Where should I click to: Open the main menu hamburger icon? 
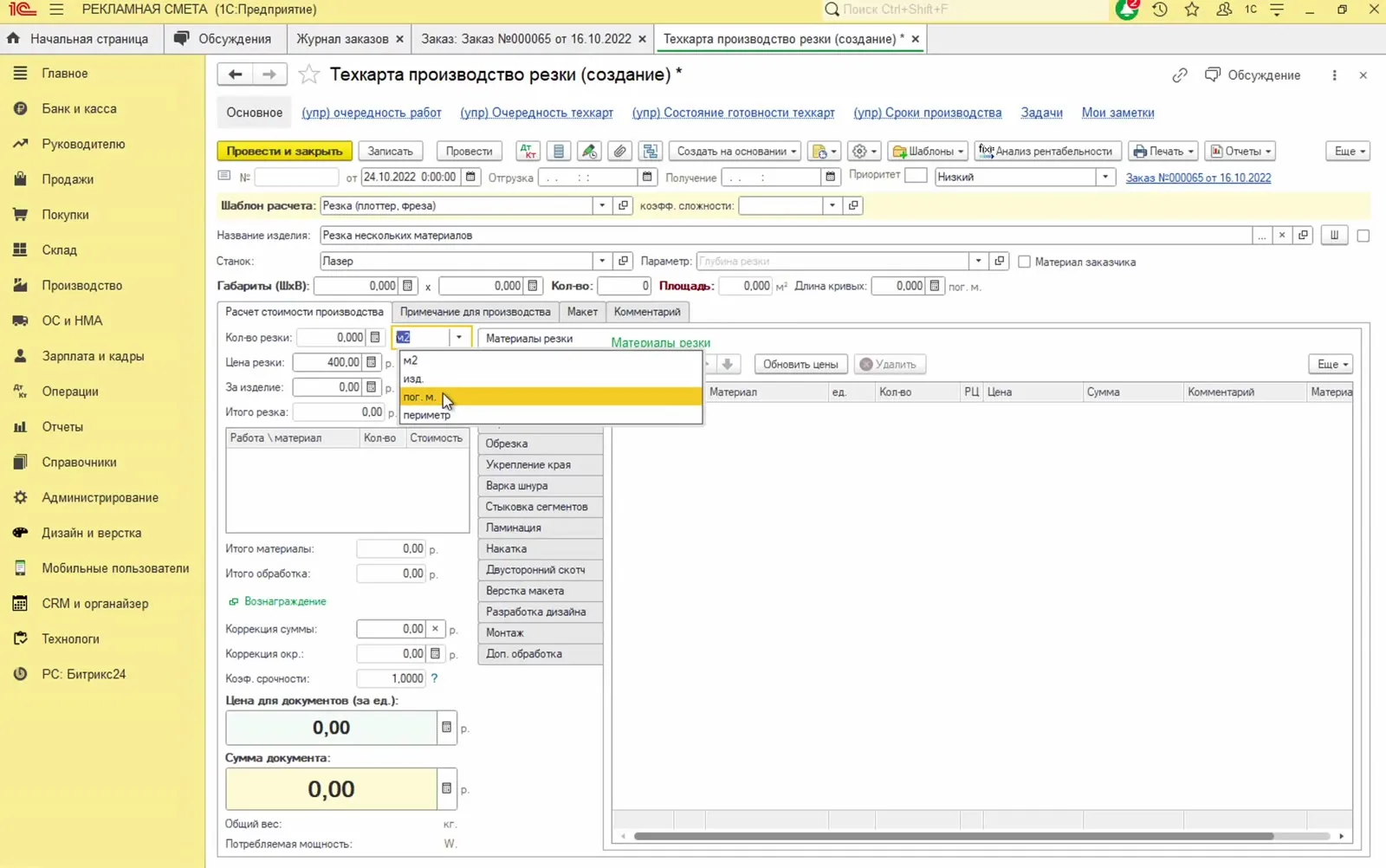pos(57,10)
